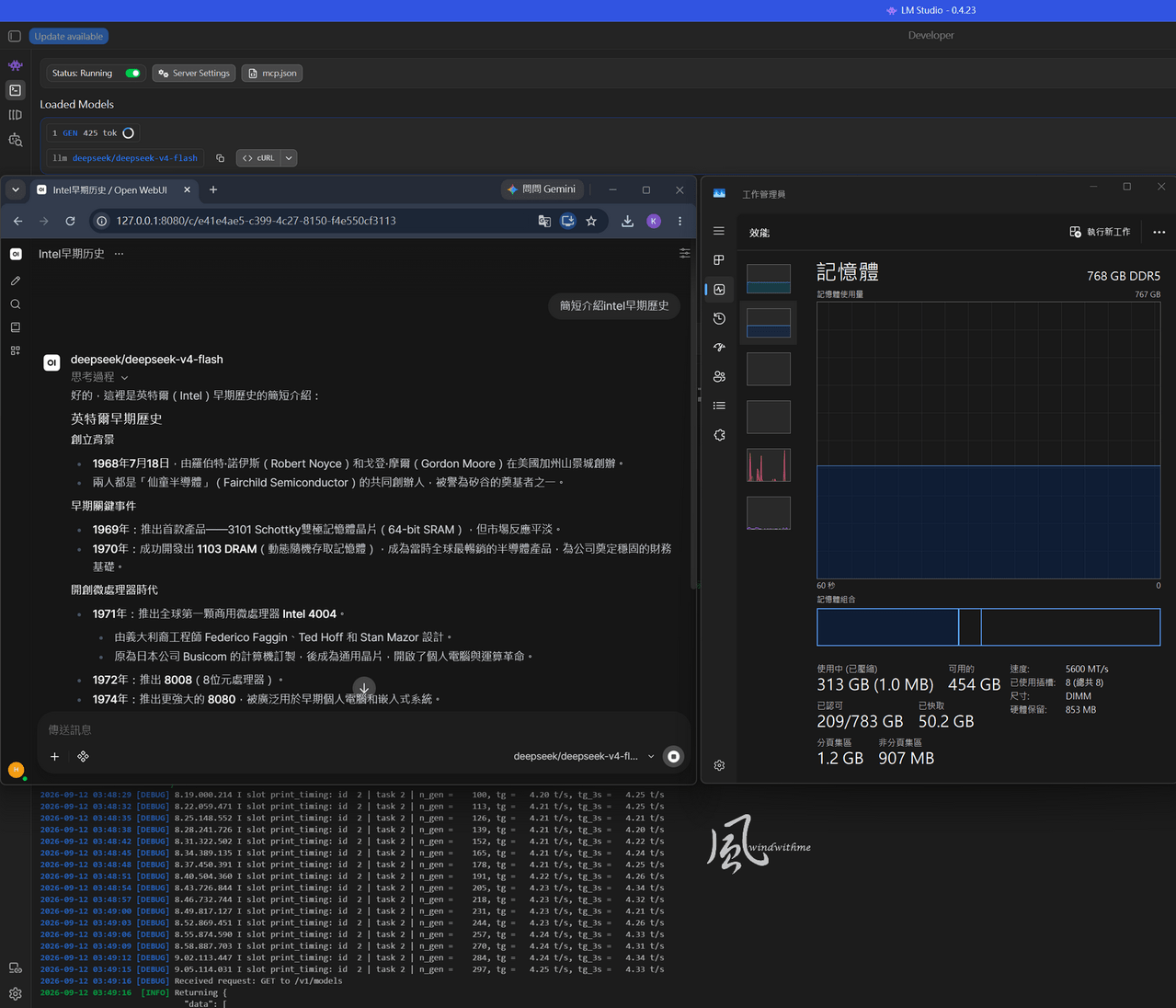Click the Update available button

(69, 37)
